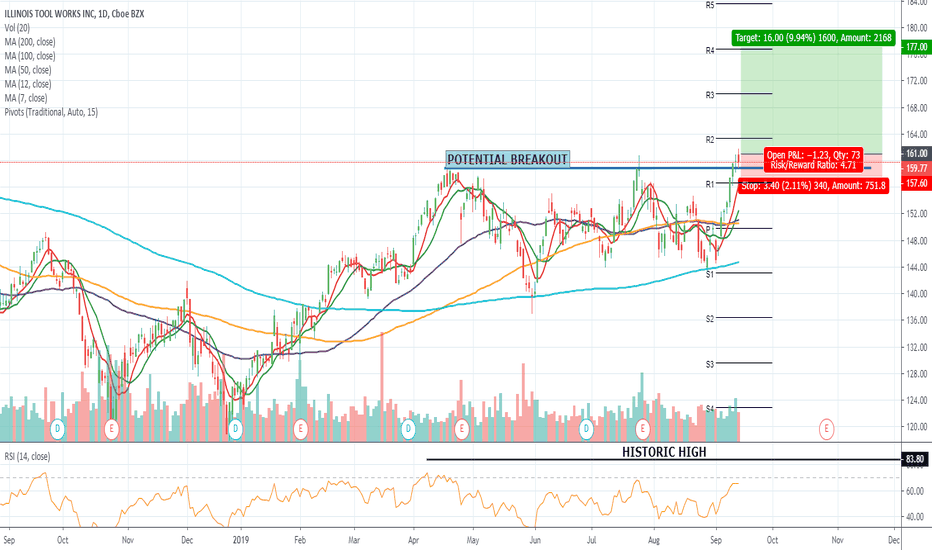
Task: Open the dividend marker at the start of 2019
Action: [235, 428]
